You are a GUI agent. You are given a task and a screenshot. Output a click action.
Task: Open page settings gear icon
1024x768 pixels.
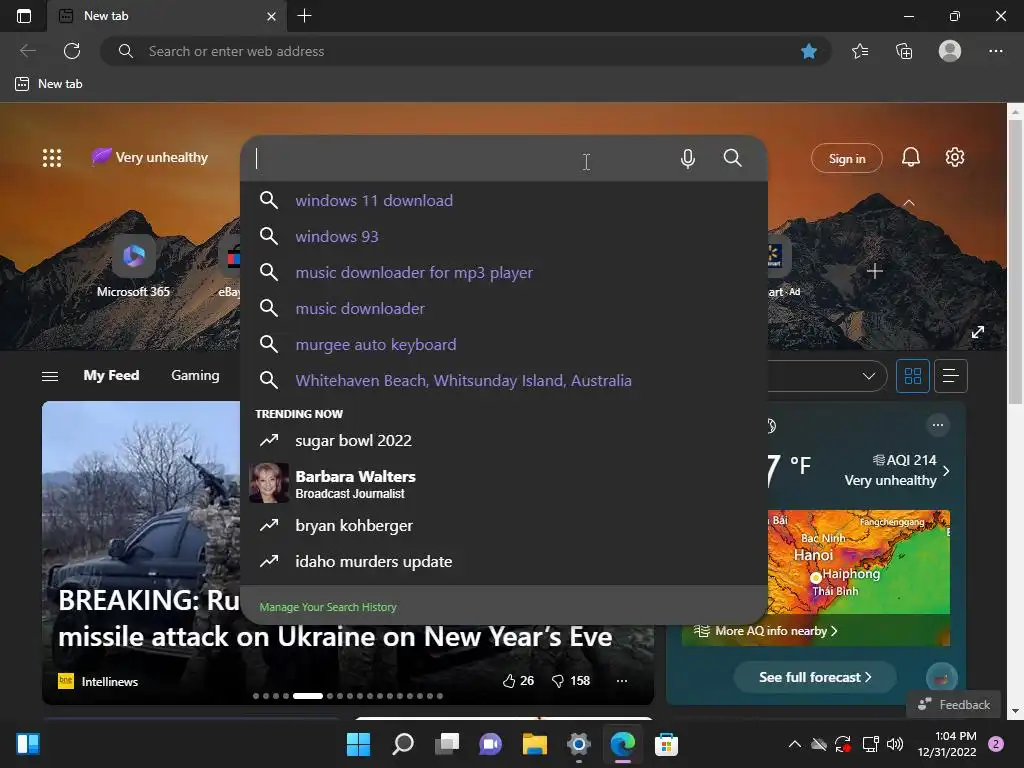pos(955,157)
